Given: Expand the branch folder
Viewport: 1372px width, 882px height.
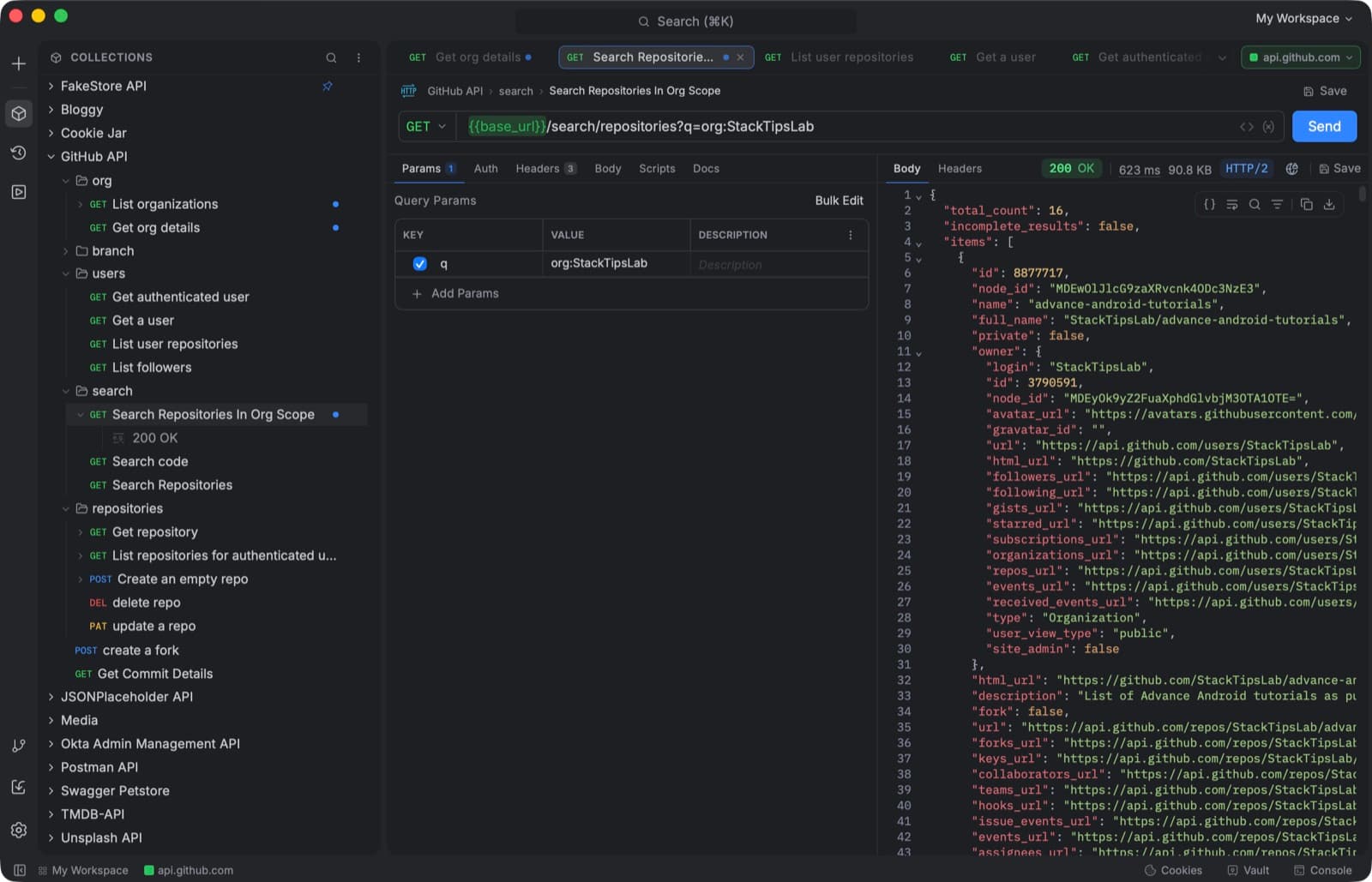Looking at the screenshot, I should [65, 251].
